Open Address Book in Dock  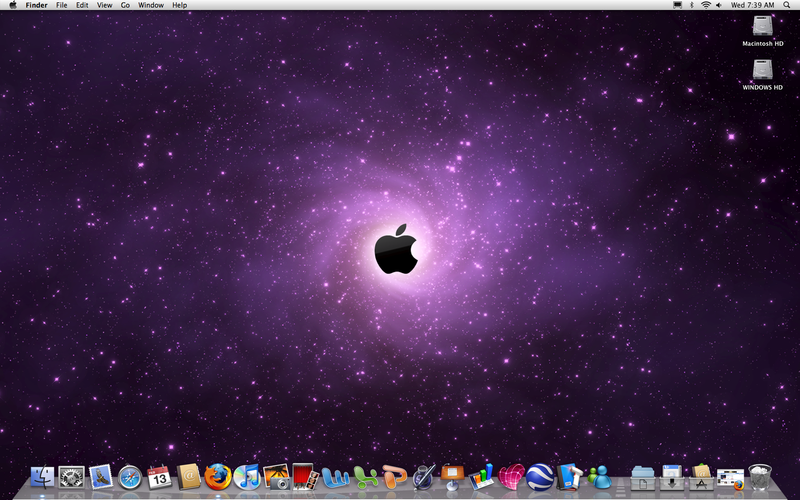click(188, 478)
